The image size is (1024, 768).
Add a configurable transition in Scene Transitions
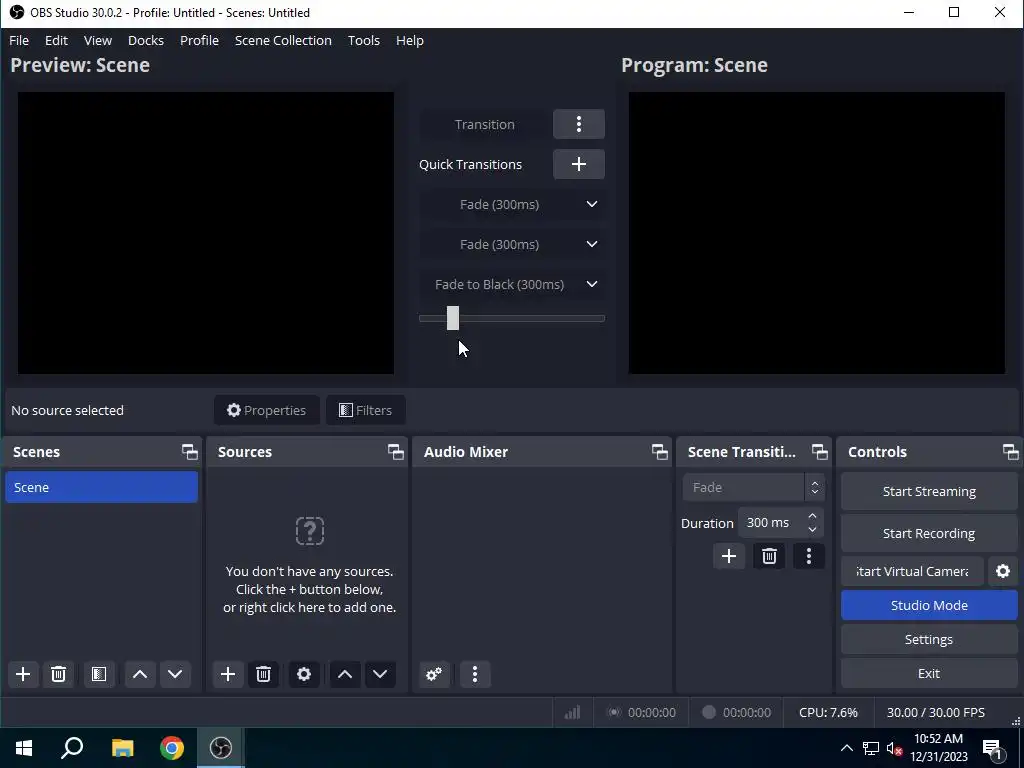[x=729, y=556]
